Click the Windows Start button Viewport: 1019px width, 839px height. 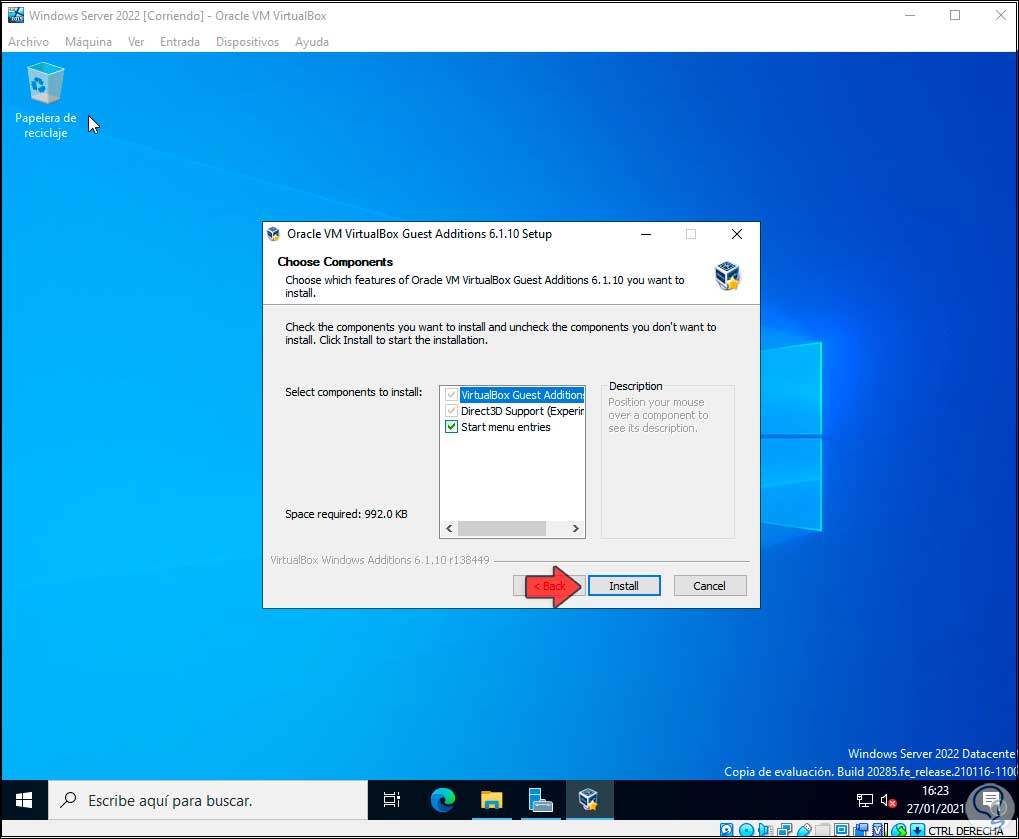24,800
